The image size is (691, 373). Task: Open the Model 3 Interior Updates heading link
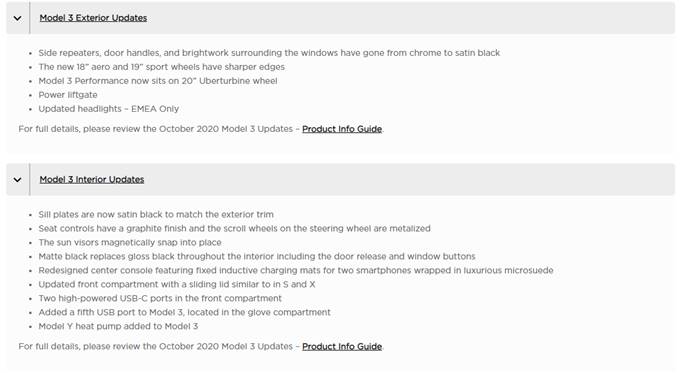(92, 180)
